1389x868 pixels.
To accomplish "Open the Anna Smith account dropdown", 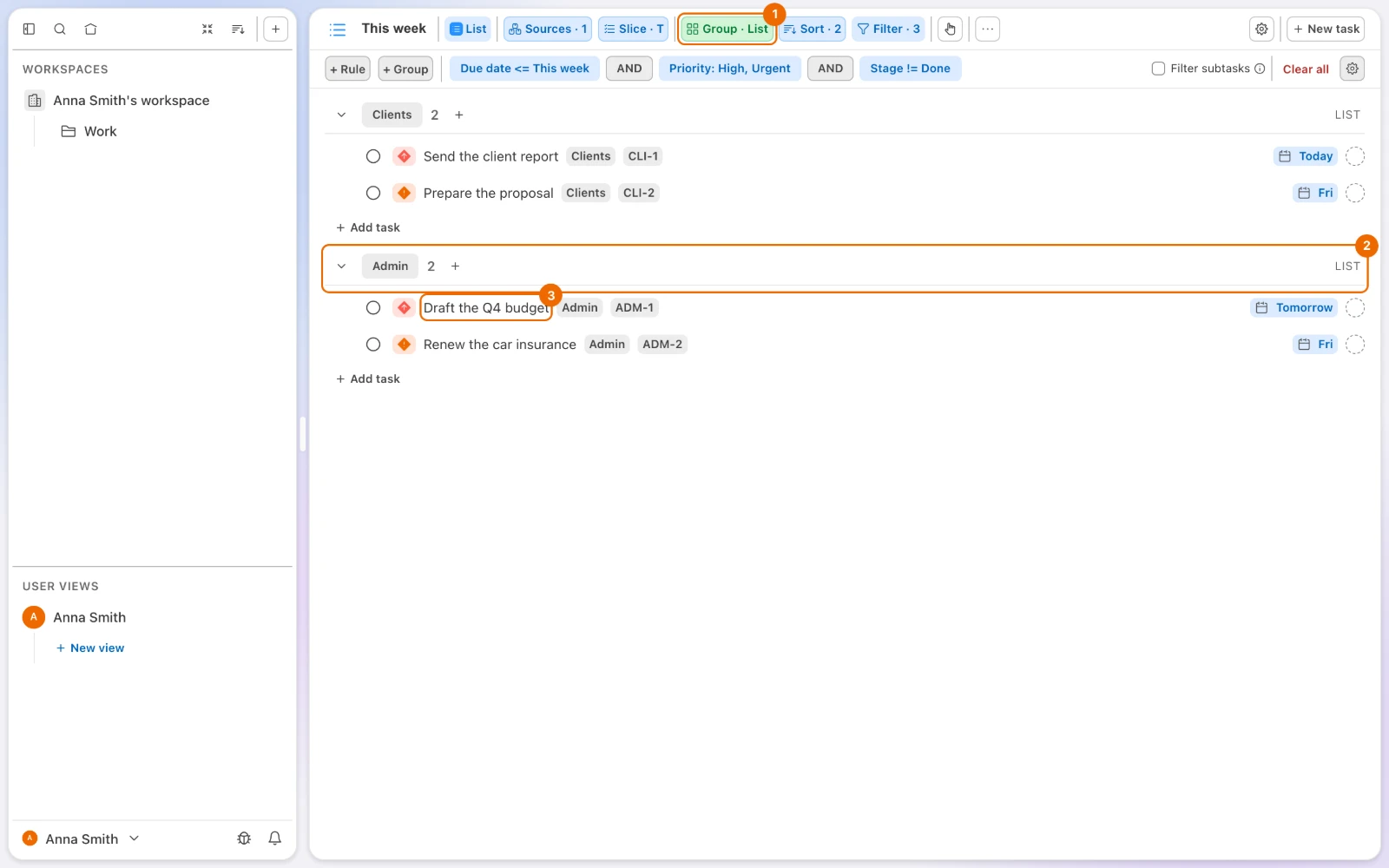I will 81,838.
